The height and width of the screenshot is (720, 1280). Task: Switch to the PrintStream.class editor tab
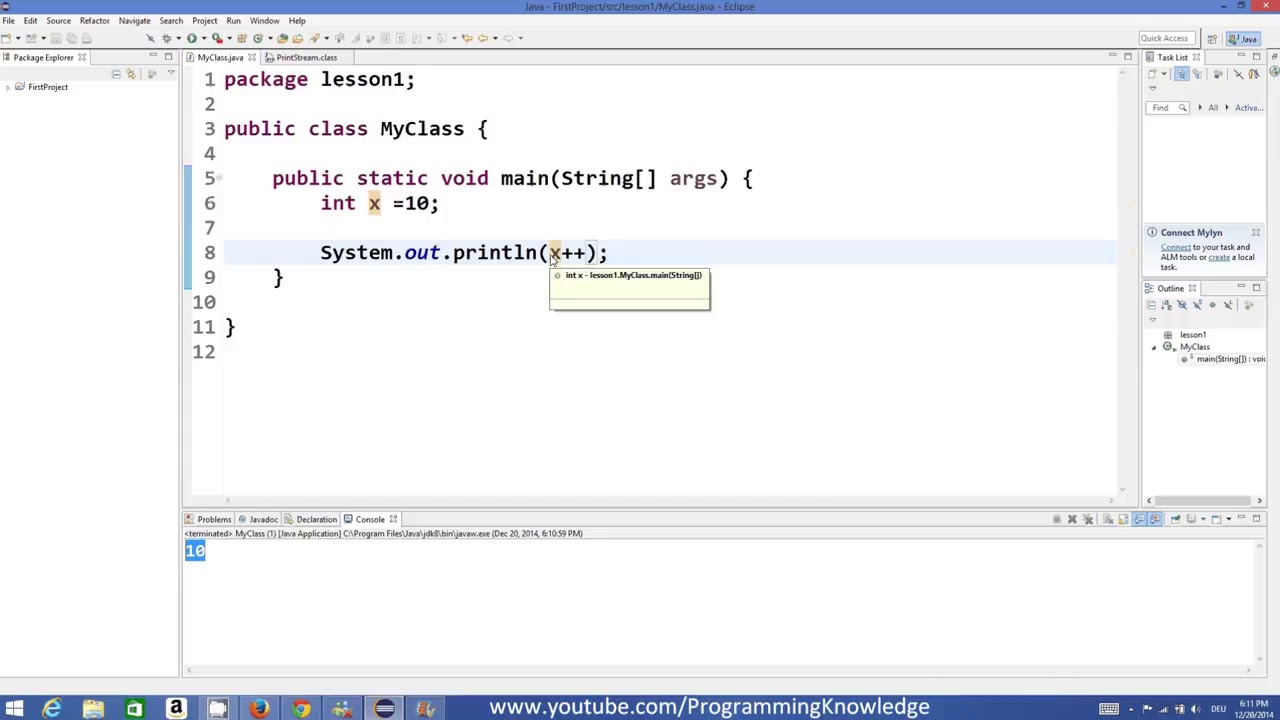[x=306, y=57]
